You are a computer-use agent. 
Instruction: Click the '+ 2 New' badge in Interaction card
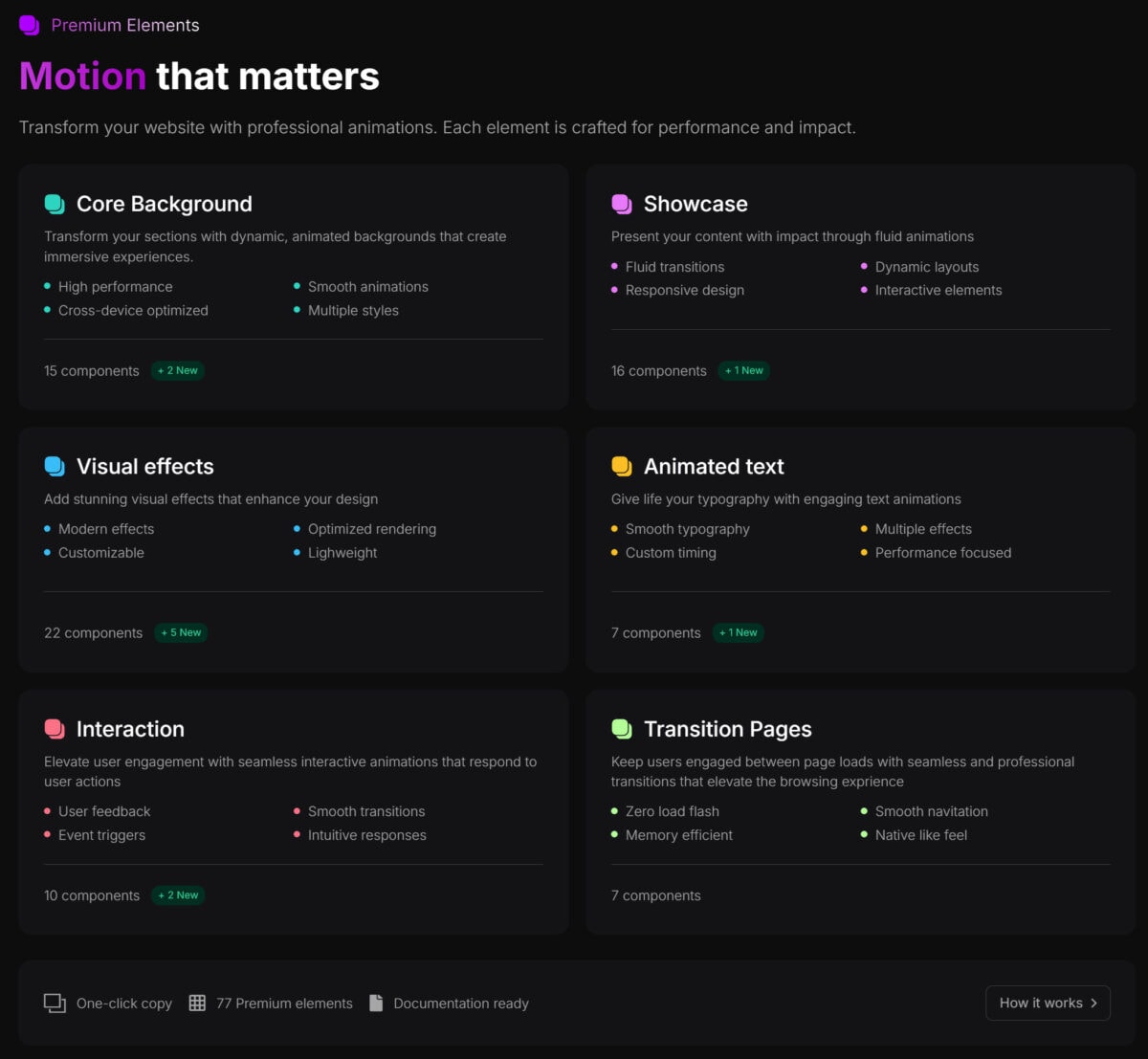[x=178, y=895]
